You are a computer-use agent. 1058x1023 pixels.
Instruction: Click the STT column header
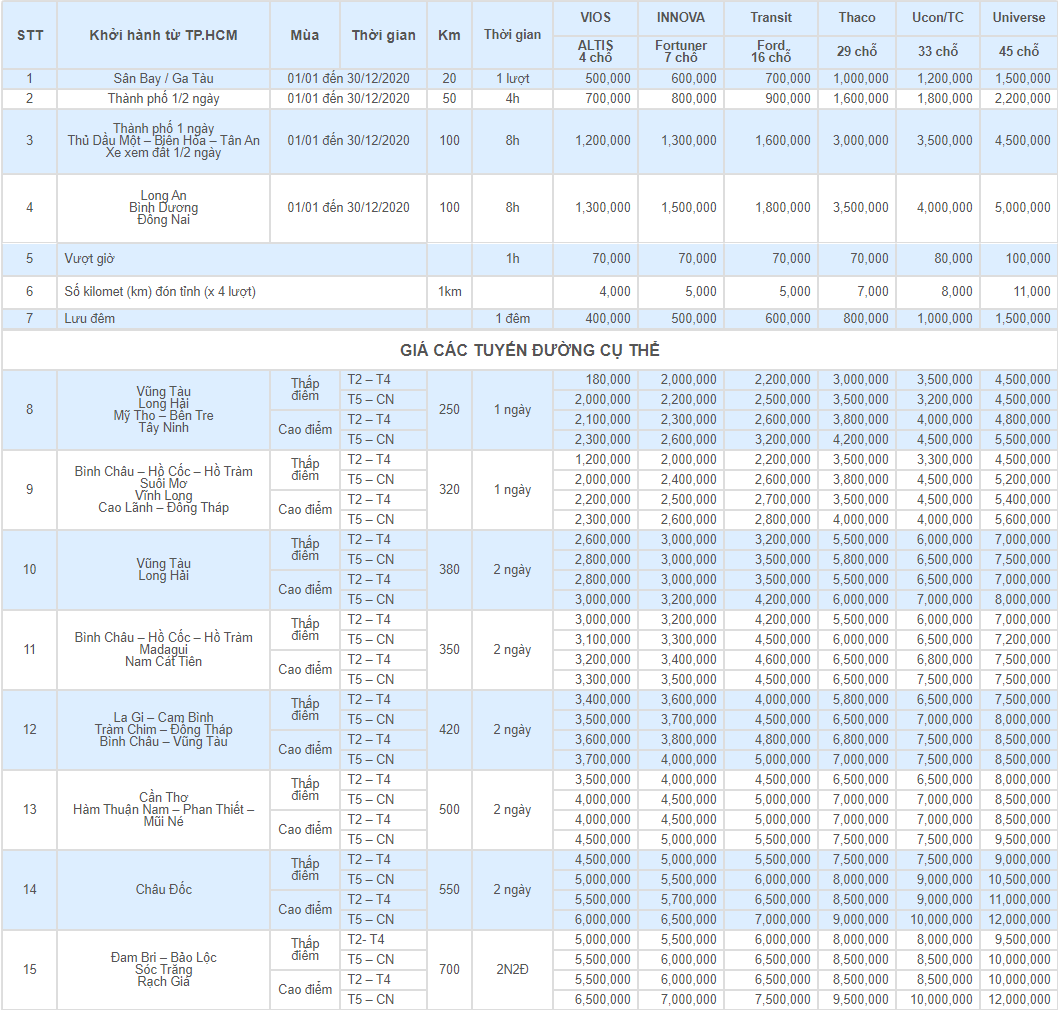29,35
